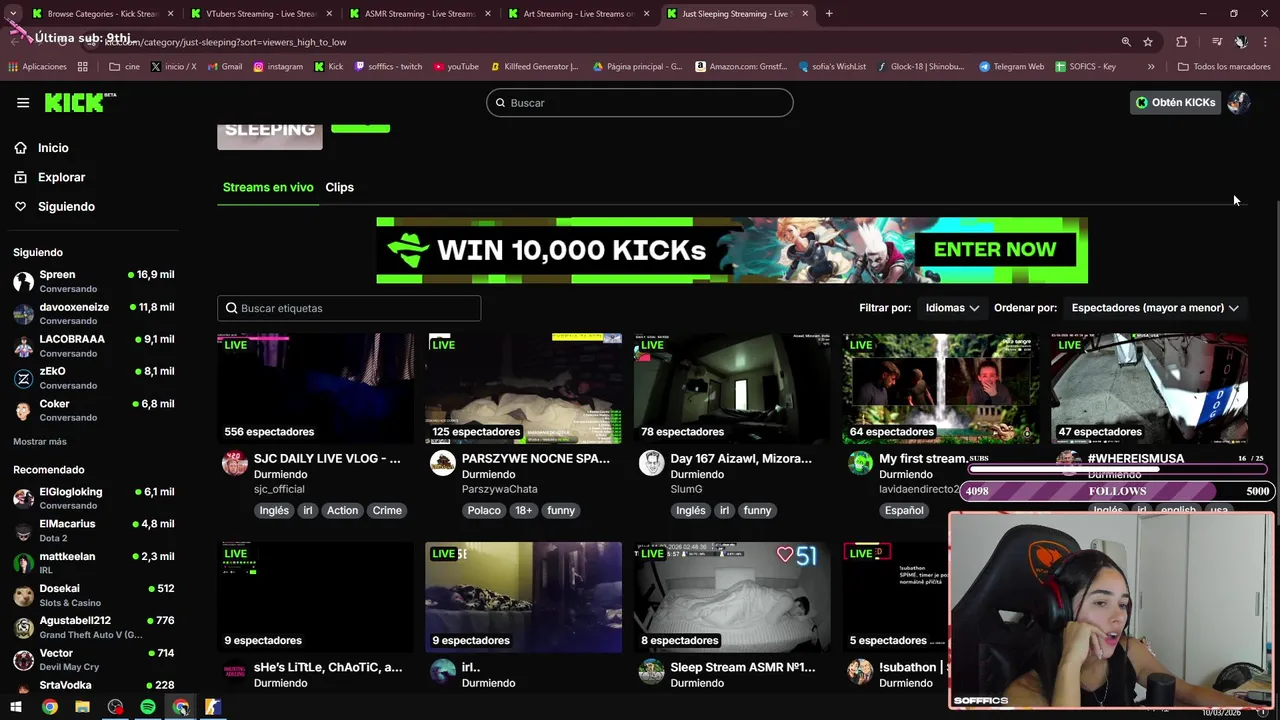The image size is (1280, 720).
Task: Open Day 167 Aizawl stream thumbnail
Action: pos(732,388)
